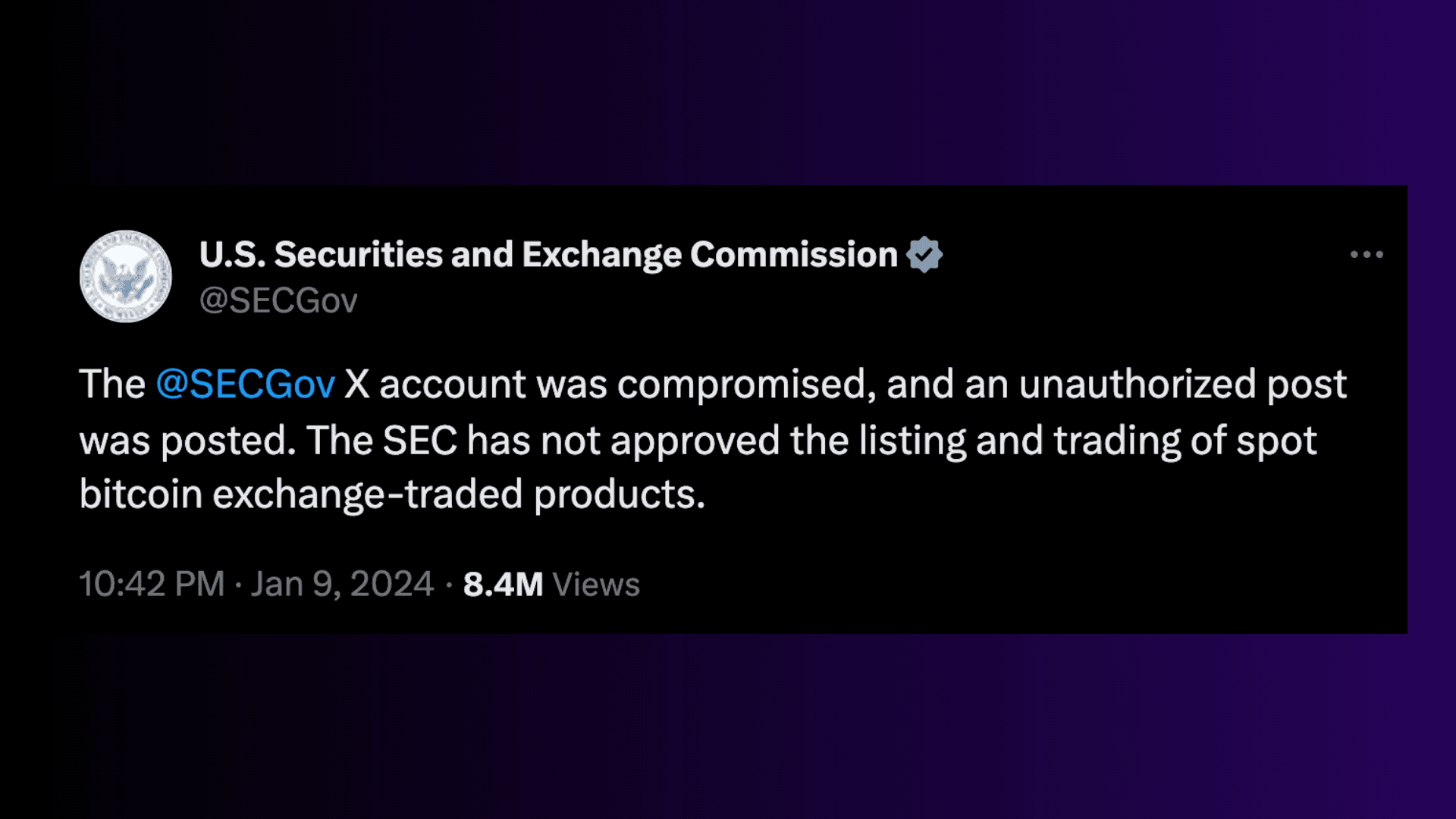Click 'bitcoin exchange-traded products.' line
1456x819 pixels.
pos(392,495)
